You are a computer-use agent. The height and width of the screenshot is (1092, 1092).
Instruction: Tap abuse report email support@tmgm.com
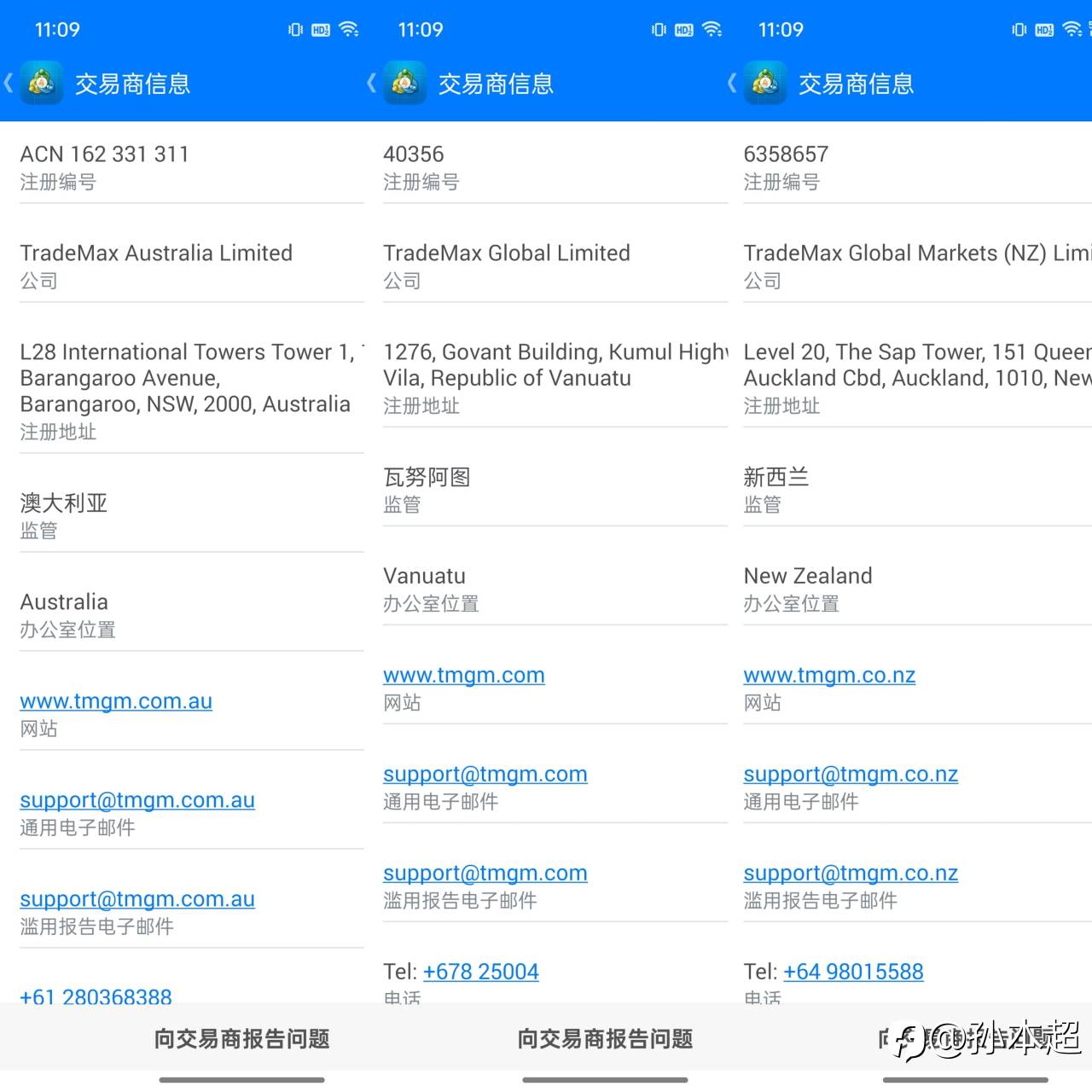(x=485, y=874)
